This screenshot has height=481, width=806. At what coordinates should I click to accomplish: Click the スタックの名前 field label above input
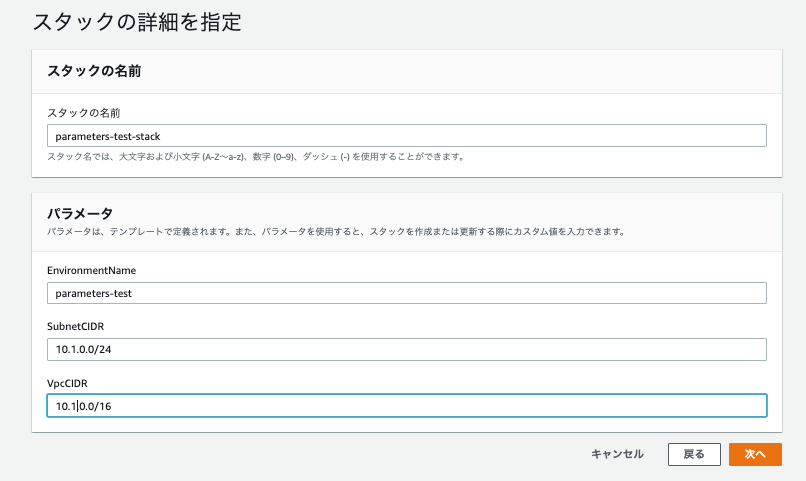pos(84,113)
